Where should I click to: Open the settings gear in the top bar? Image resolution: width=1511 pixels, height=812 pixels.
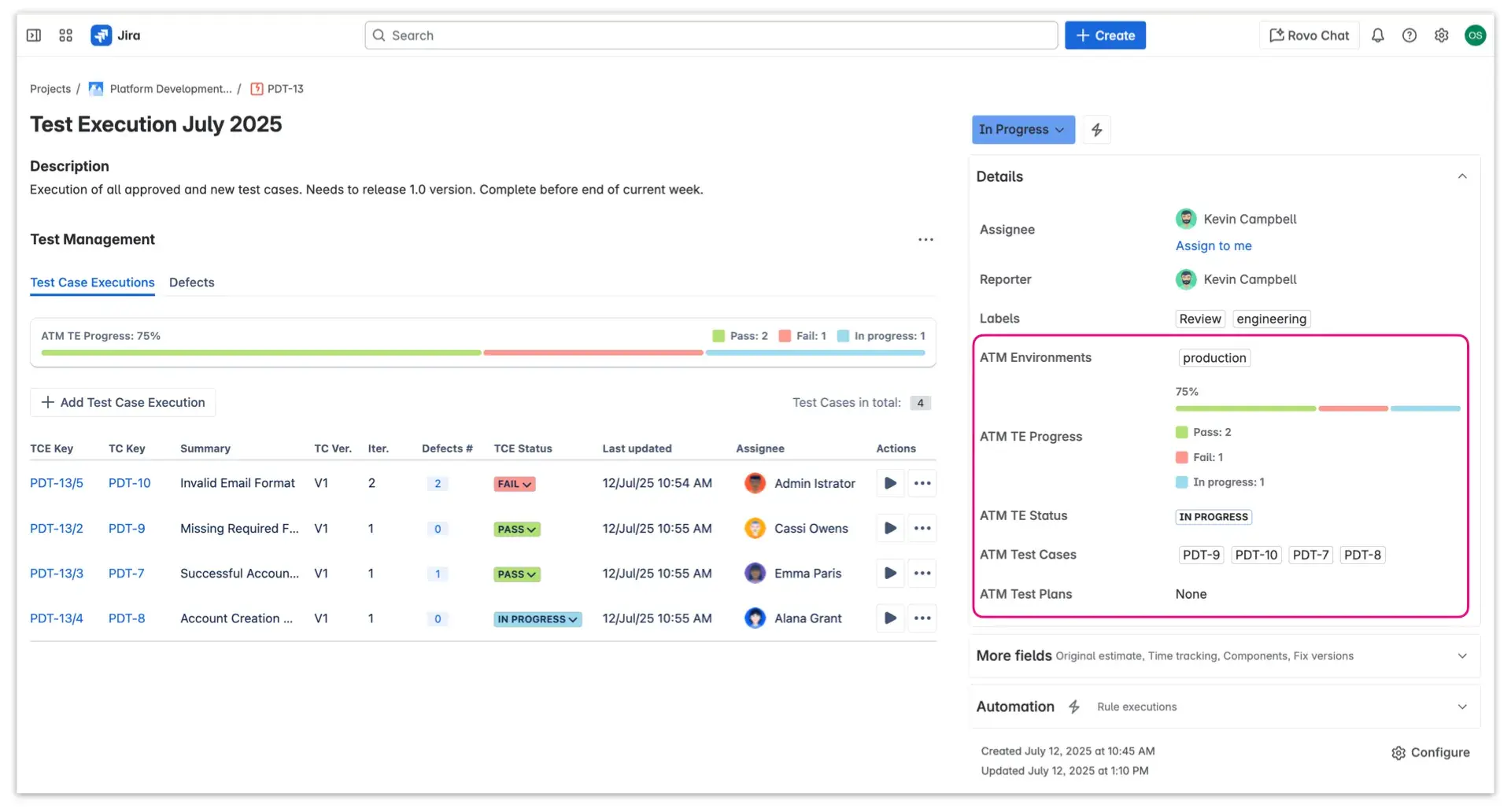1442,35
